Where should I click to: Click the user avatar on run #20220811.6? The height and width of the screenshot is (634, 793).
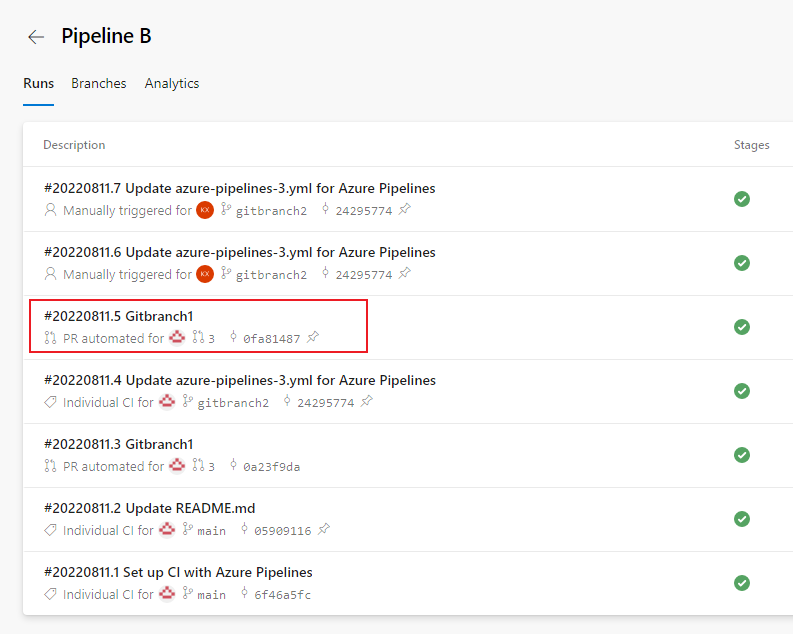205,274
